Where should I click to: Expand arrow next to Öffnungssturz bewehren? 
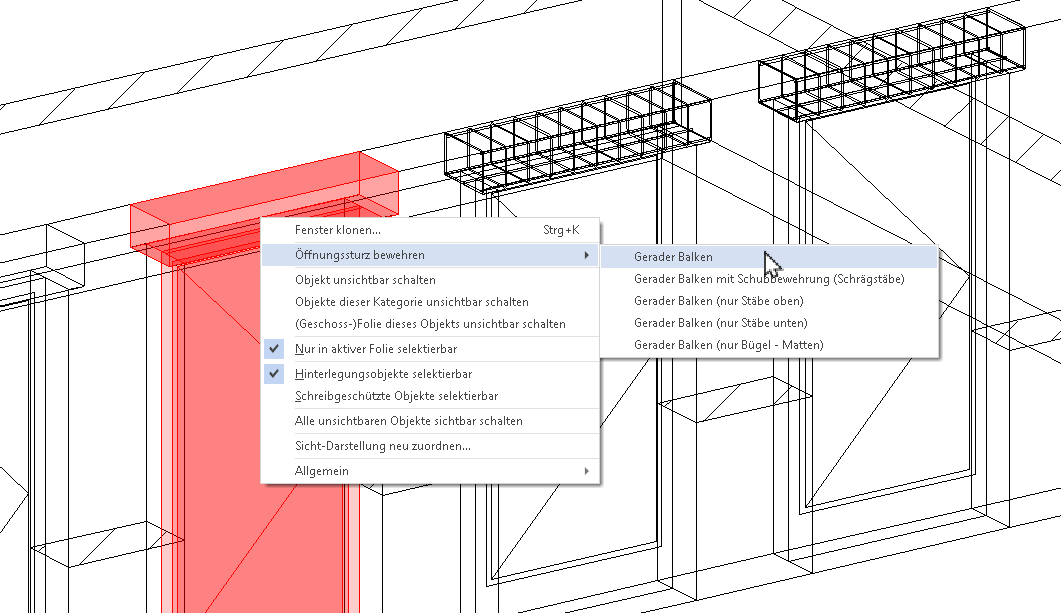(587, 255)
